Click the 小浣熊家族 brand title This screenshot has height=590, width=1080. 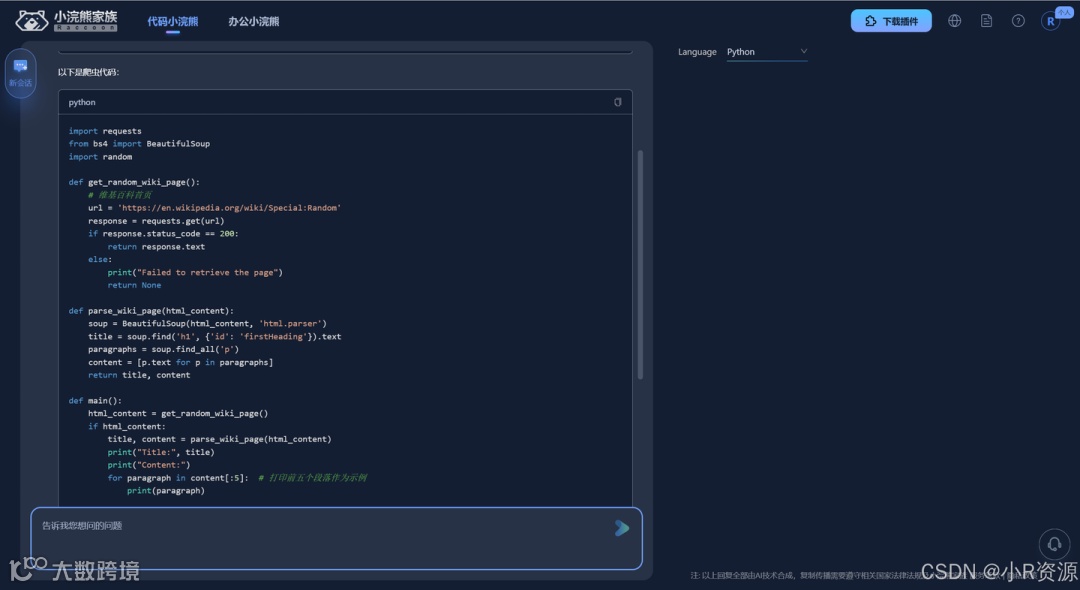coord(85,17)
